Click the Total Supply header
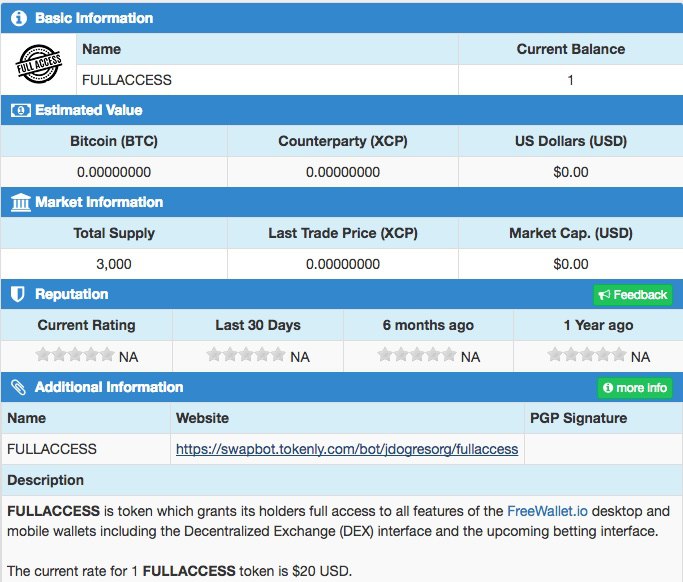Viewport: 683px width, 582px height. 114,233
